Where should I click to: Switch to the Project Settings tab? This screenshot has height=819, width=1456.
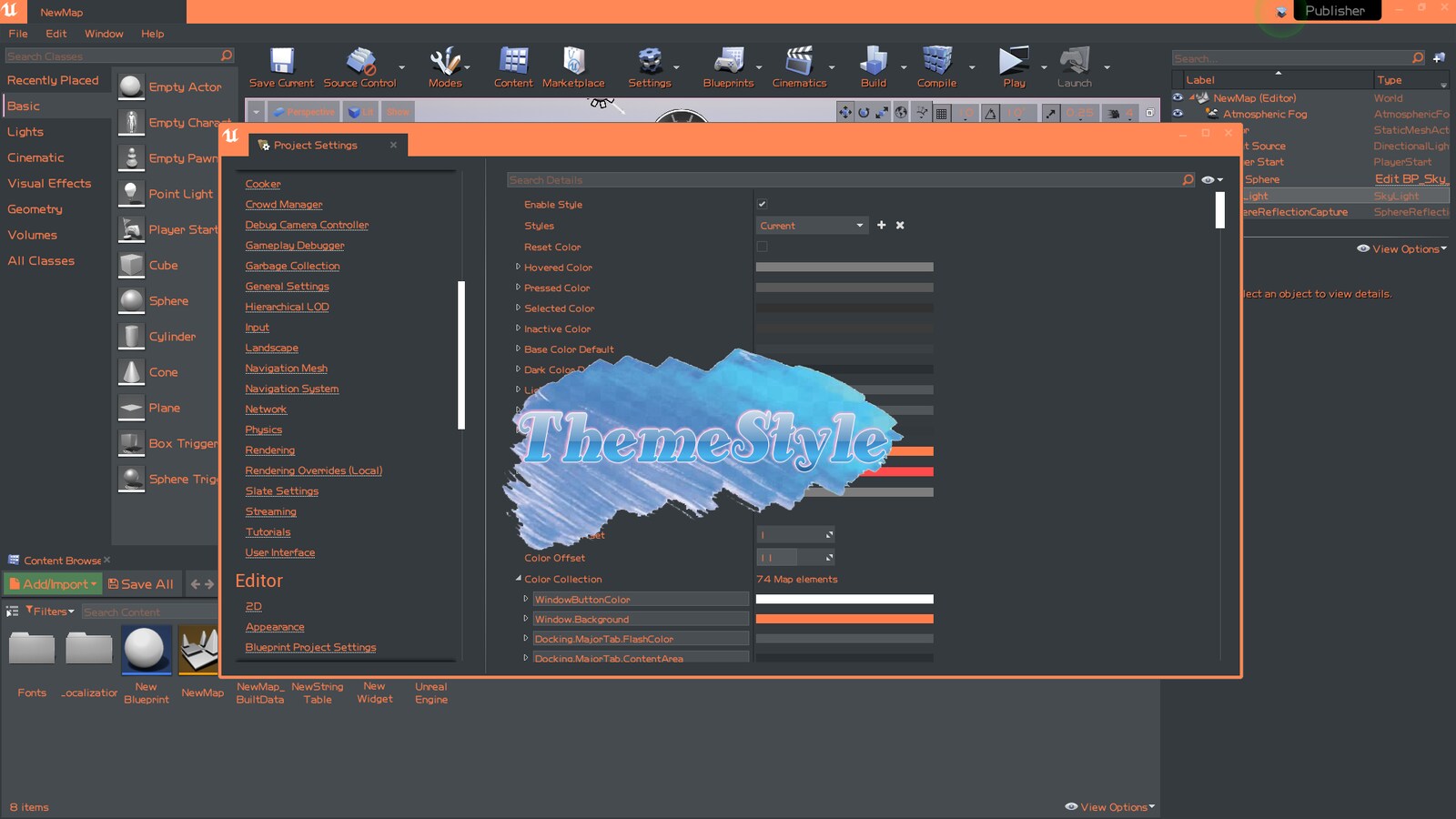click(318, 145)
